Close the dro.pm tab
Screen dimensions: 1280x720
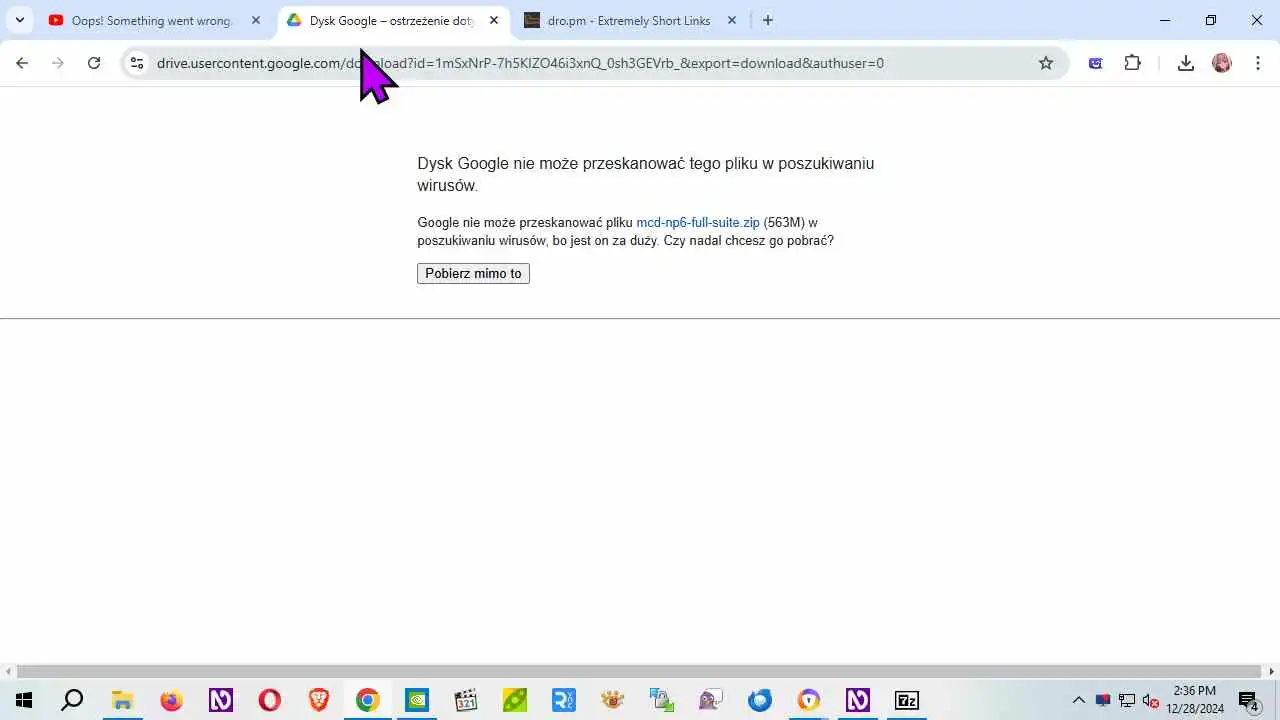[732, 20]
